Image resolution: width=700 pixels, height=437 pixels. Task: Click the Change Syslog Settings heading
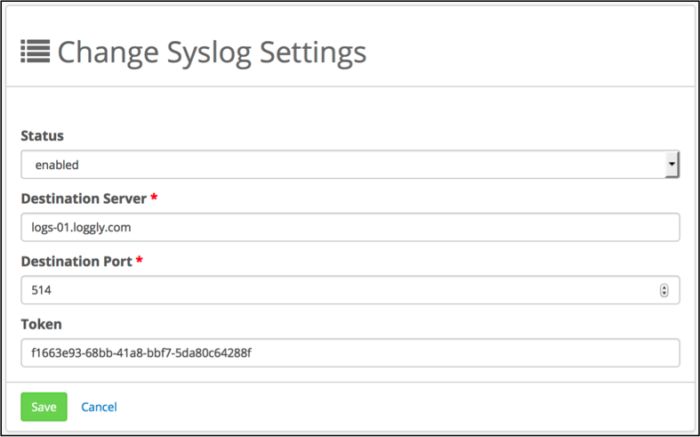tap(211, 52)
